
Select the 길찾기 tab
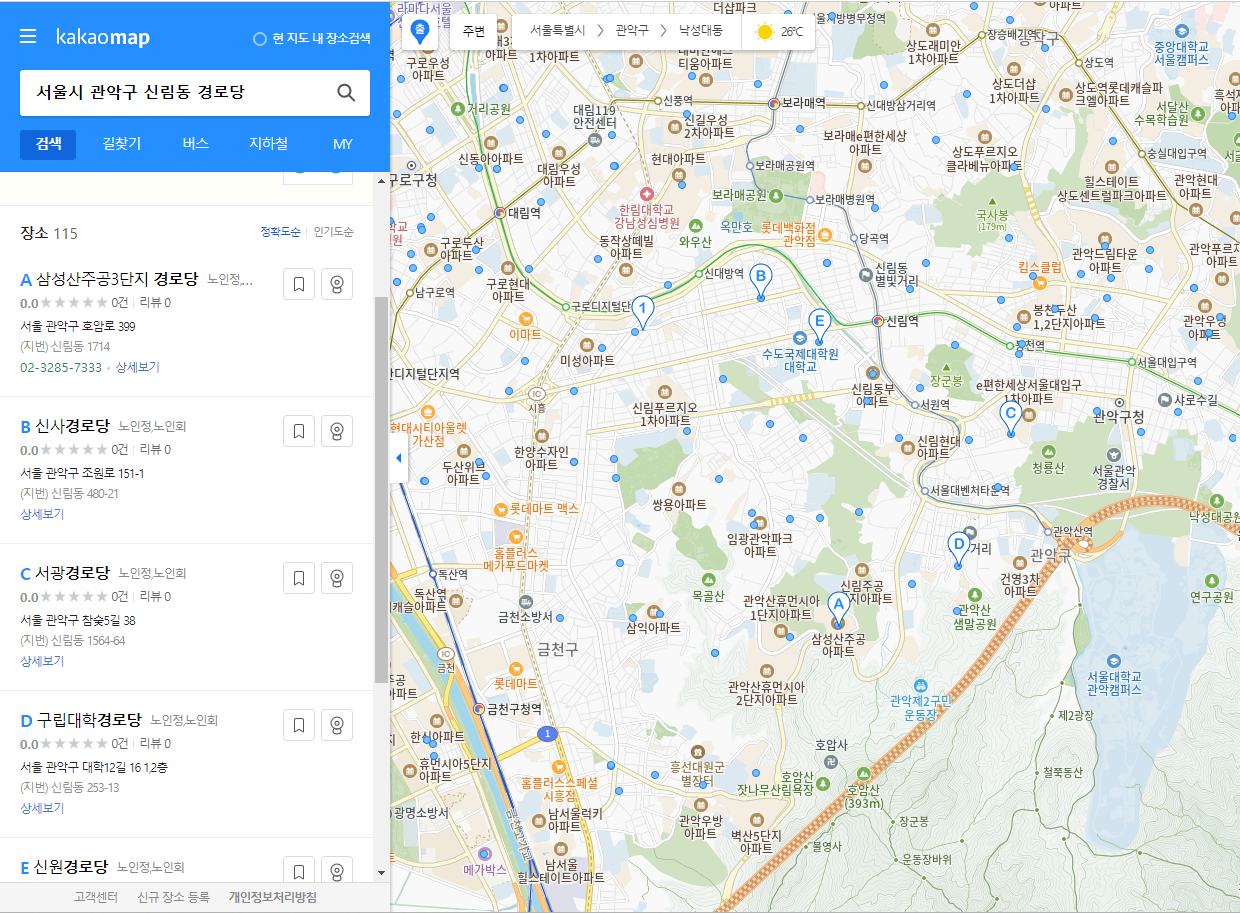click(122, 144)
